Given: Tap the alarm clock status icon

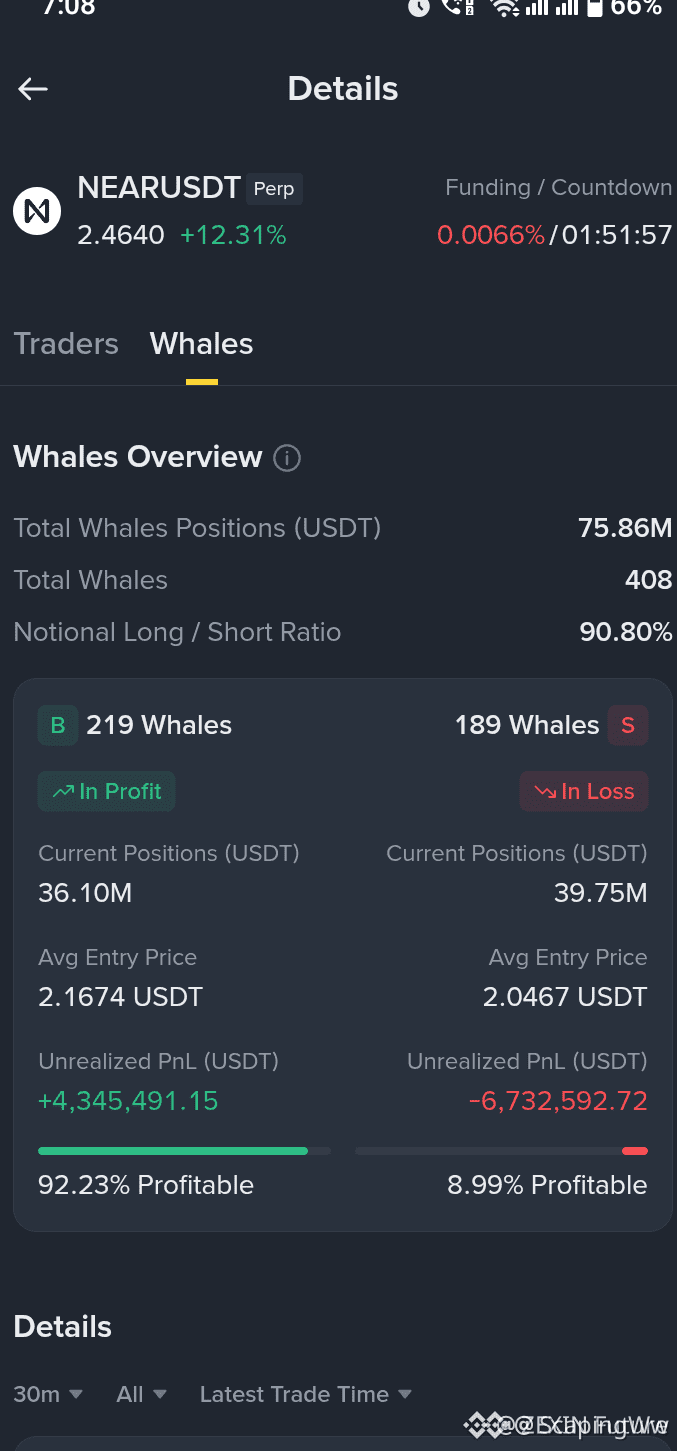Looking at the screenshot, I should pyautogui.click(x=419, y=8).
